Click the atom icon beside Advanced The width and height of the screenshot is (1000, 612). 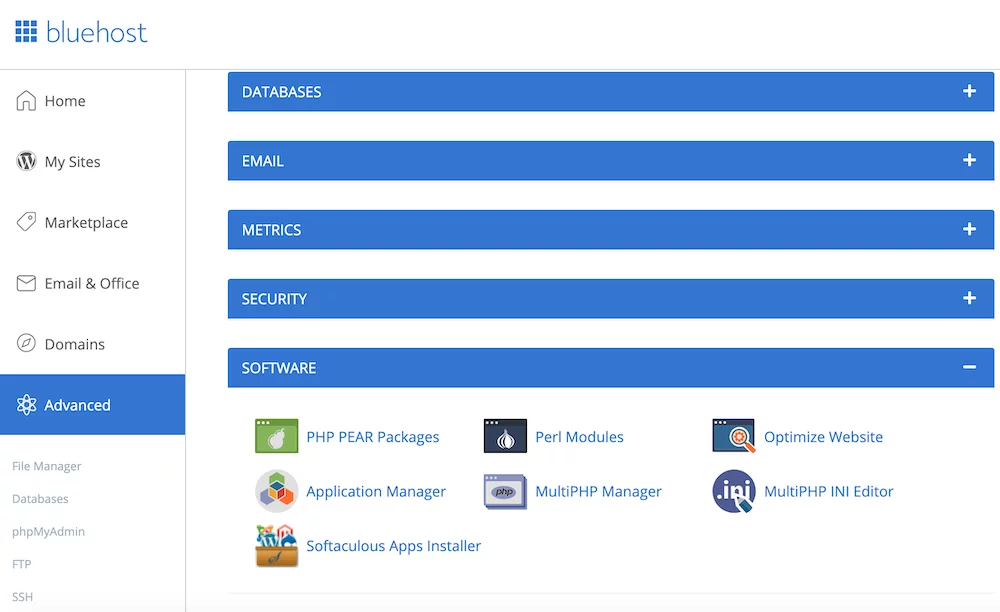click(26, 405)
